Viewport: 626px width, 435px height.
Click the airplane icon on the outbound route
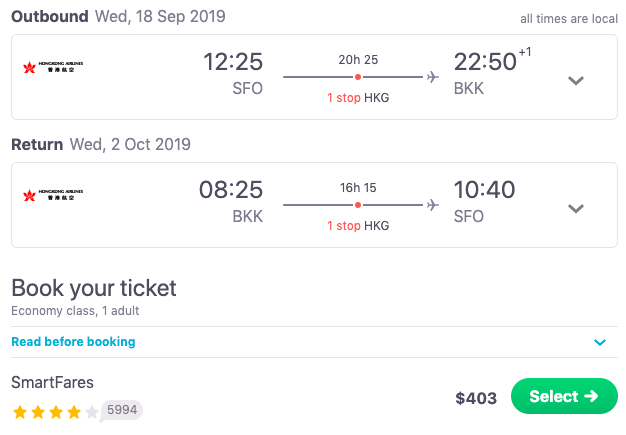(x=433, y=77)
